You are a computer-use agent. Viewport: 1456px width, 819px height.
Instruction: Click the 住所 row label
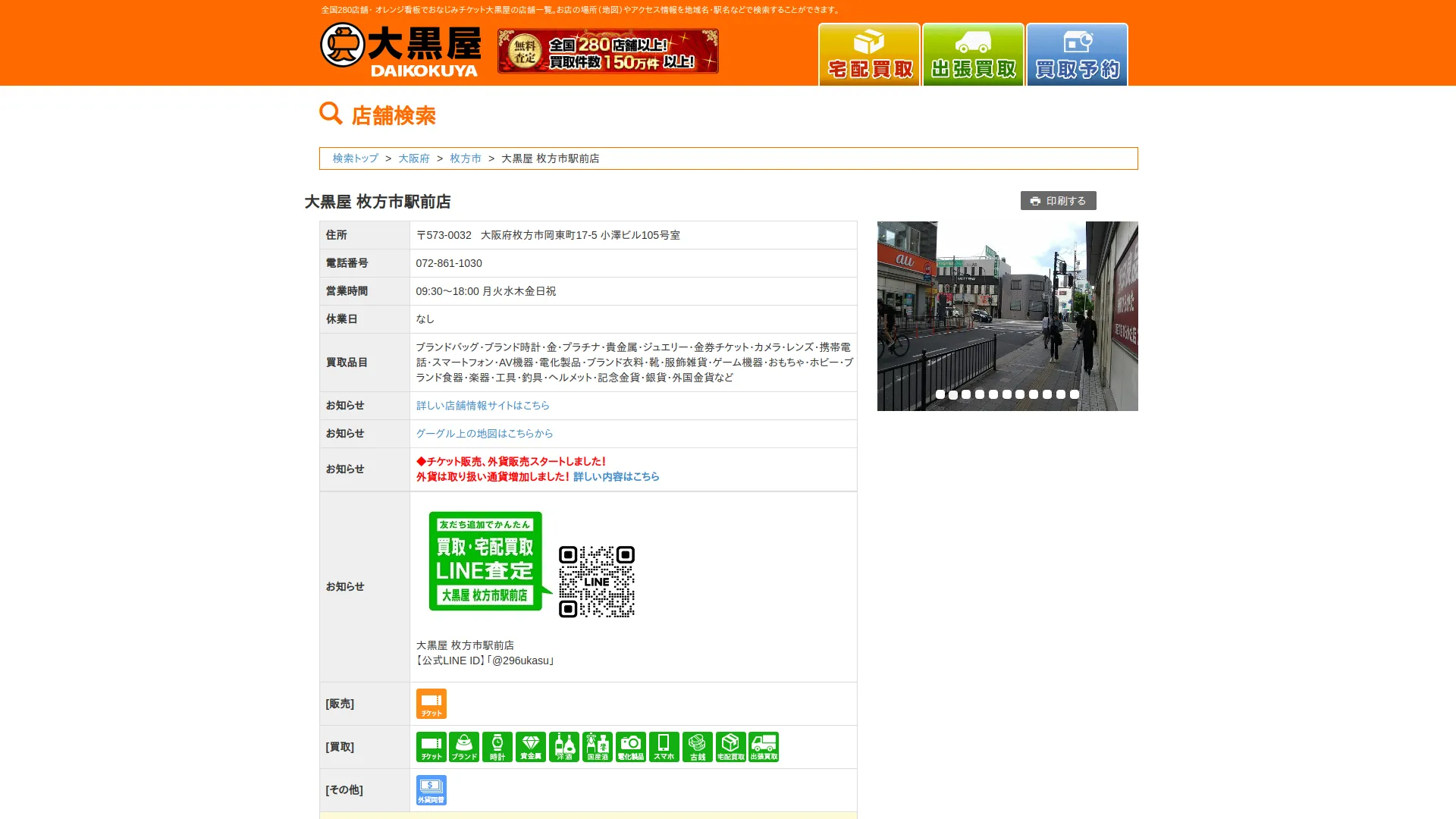point(337,235)
